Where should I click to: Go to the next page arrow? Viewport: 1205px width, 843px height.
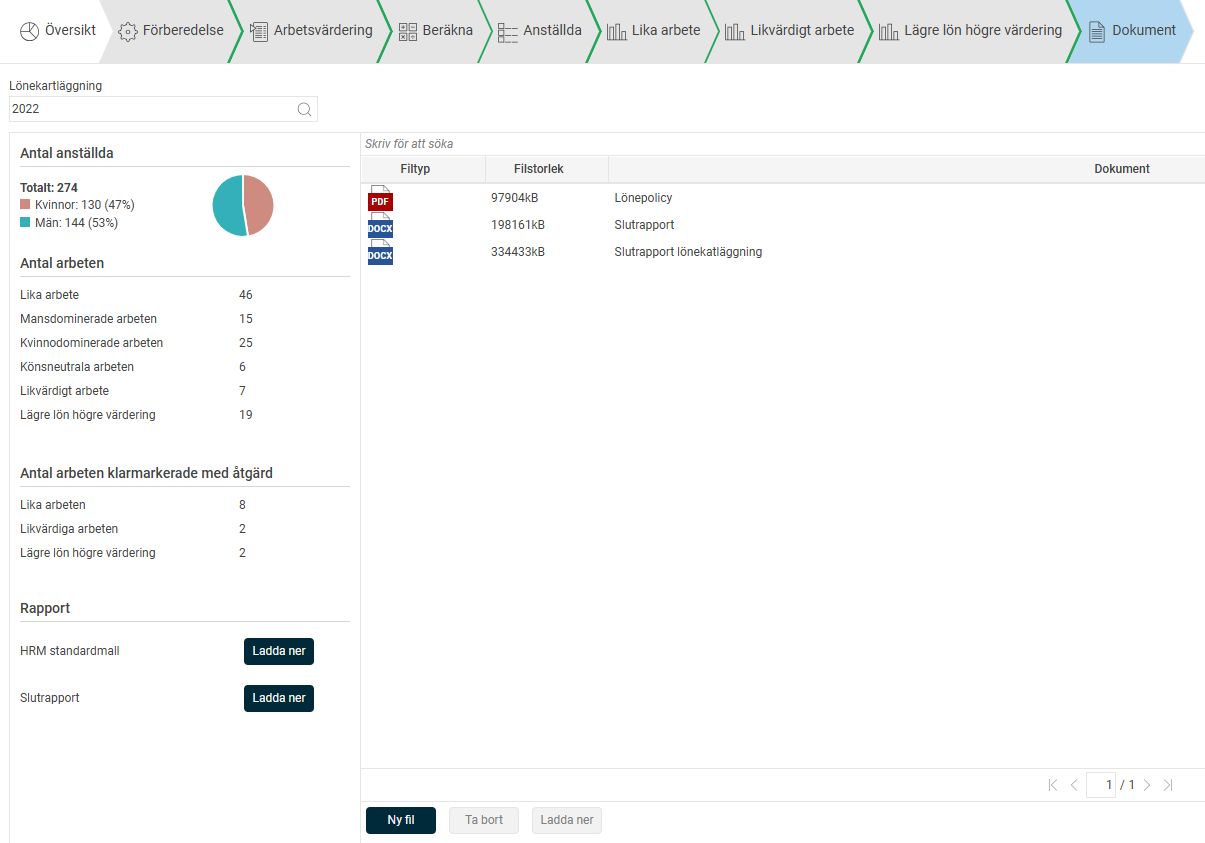coord(1147,785)
